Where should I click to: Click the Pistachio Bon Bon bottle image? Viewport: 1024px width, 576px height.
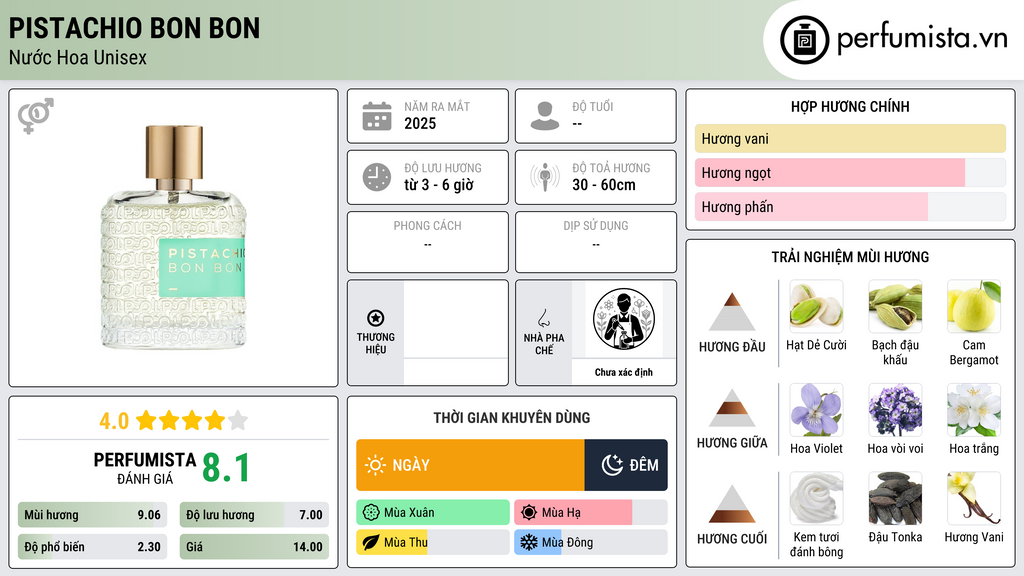[x=174, y=236]
